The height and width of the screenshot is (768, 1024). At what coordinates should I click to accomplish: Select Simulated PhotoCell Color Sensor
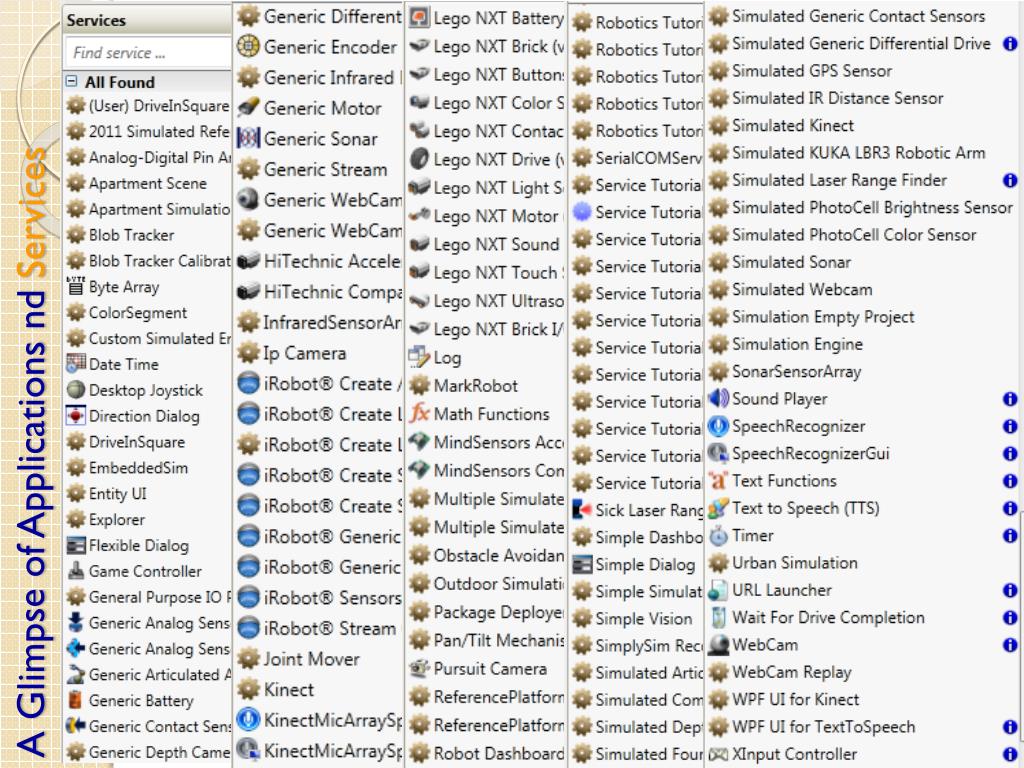point(854,234)
